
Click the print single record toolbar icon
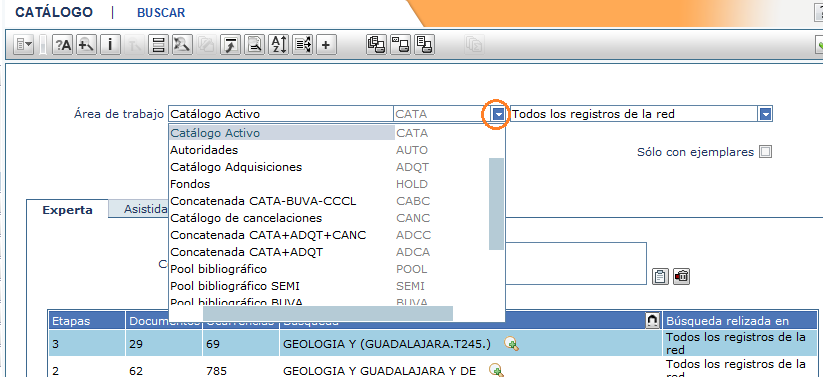[400, 45]
